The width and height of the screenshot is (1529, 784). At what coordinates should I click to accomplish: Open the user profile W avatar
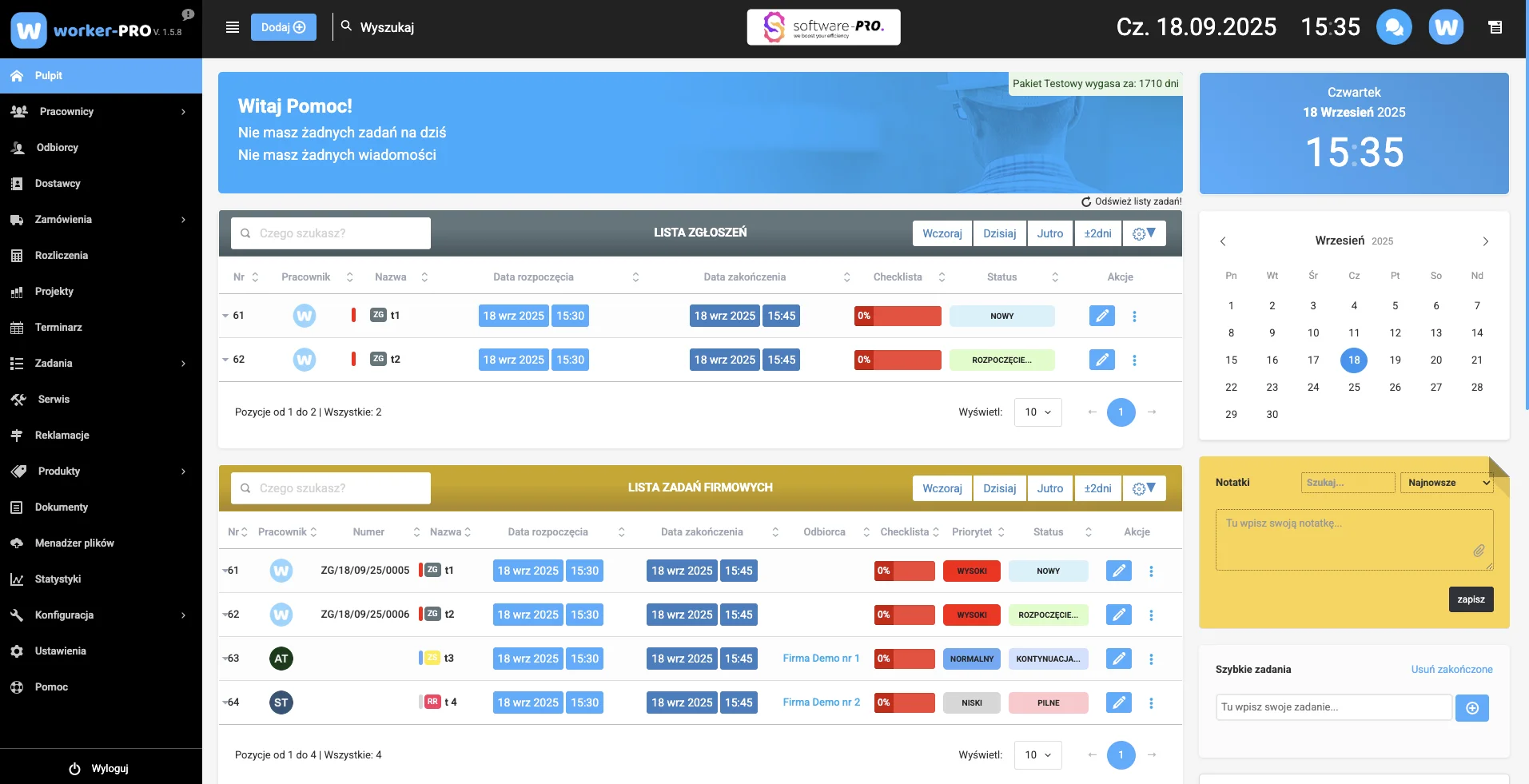pyautogui.click(x=1446, y=27)
